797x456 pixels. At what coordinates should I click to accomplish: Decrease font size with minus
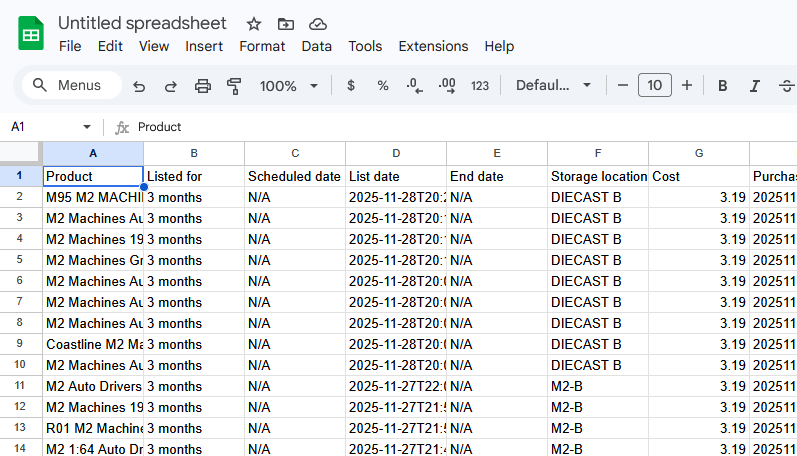click(623, 85)
